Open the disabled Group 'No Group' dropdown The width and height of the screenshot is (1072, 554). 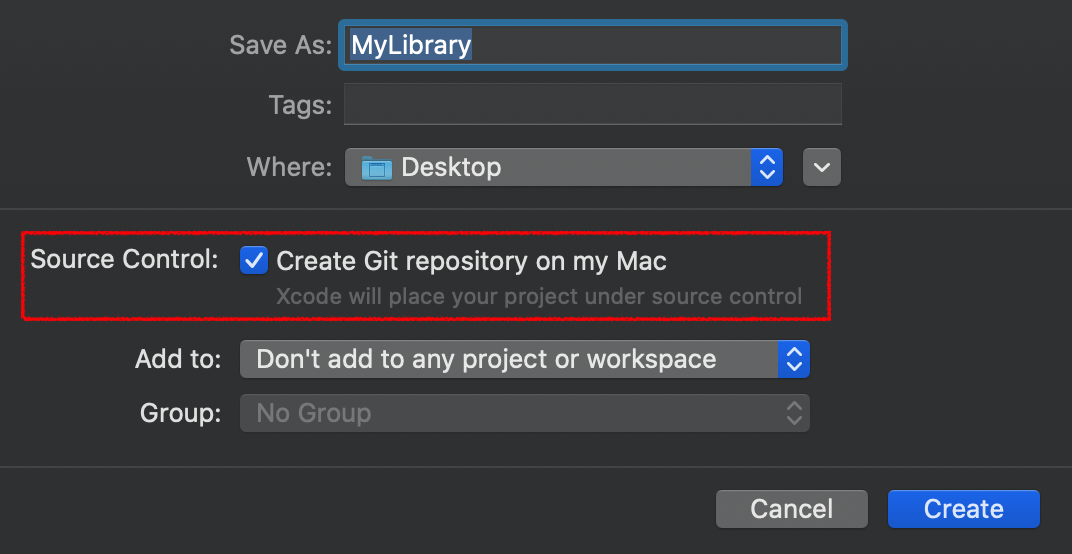point(524,413)
